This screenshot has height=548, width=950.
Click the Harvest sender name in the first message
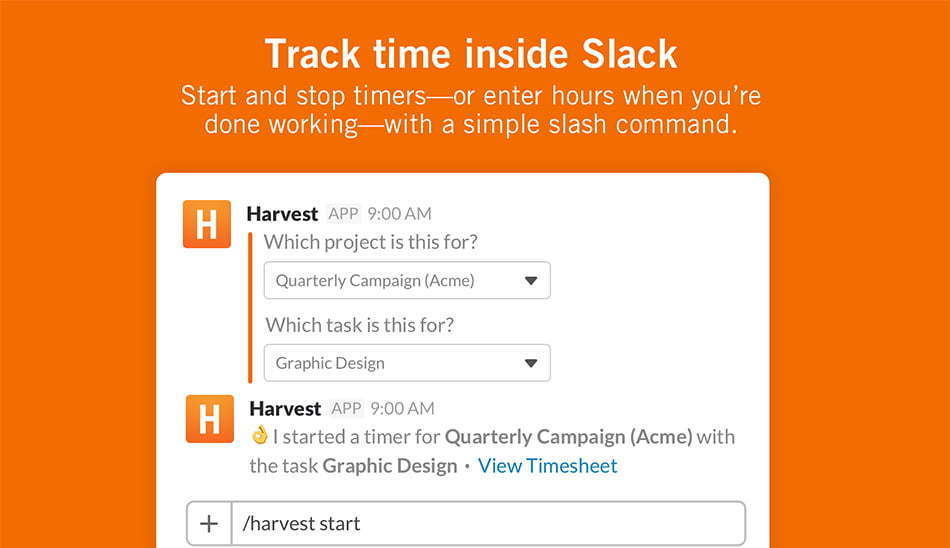pos(282,213)
